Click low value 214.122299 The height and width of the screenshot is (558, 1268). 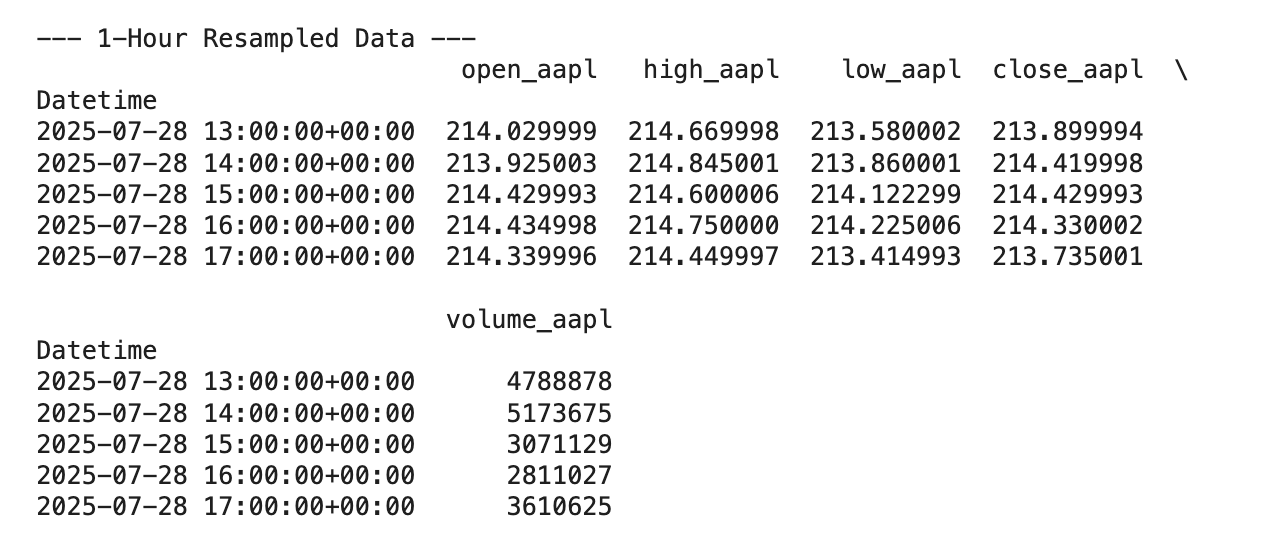885,194
